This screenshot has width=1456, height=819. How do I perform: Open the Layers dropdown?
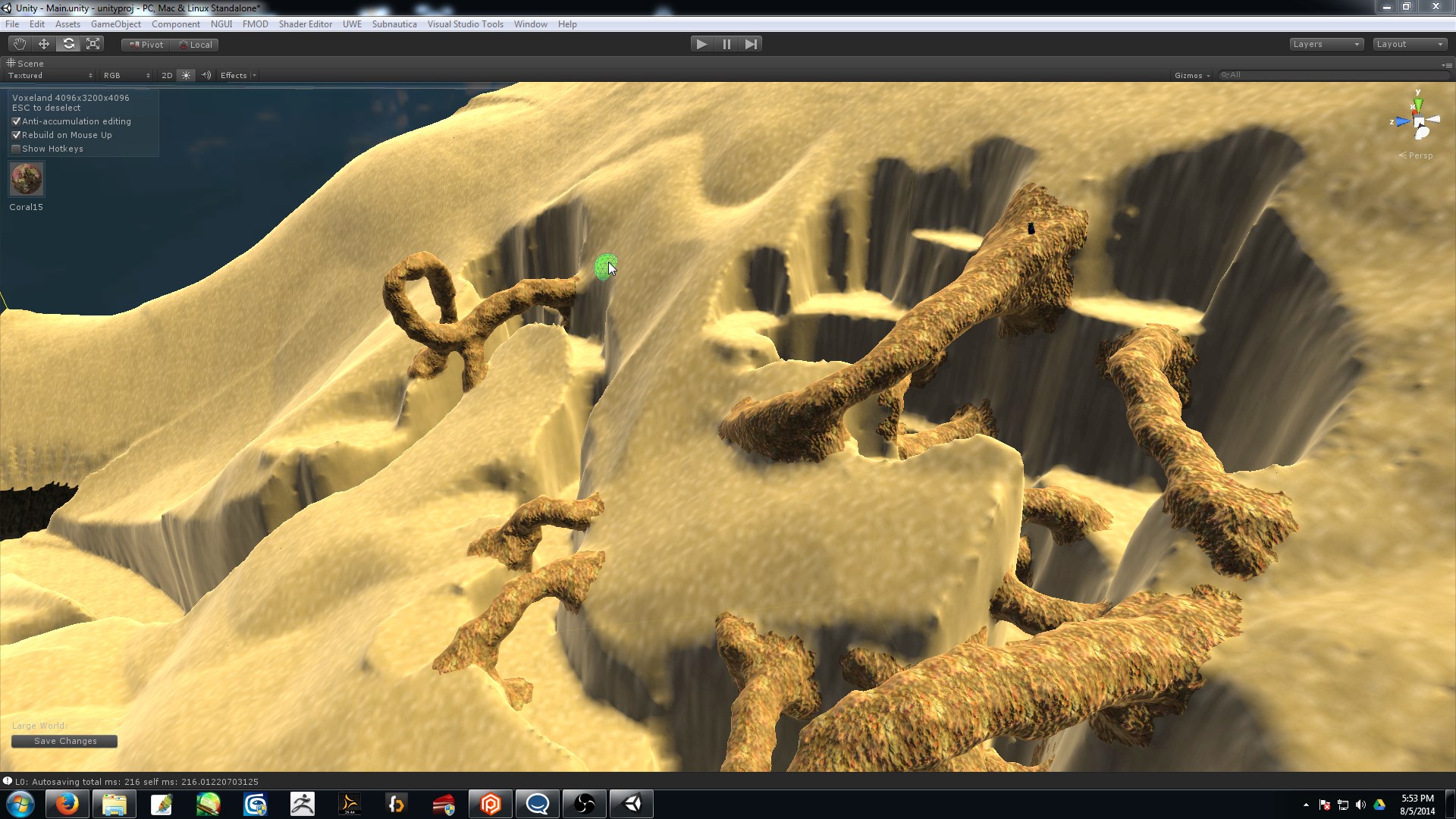1326,44
